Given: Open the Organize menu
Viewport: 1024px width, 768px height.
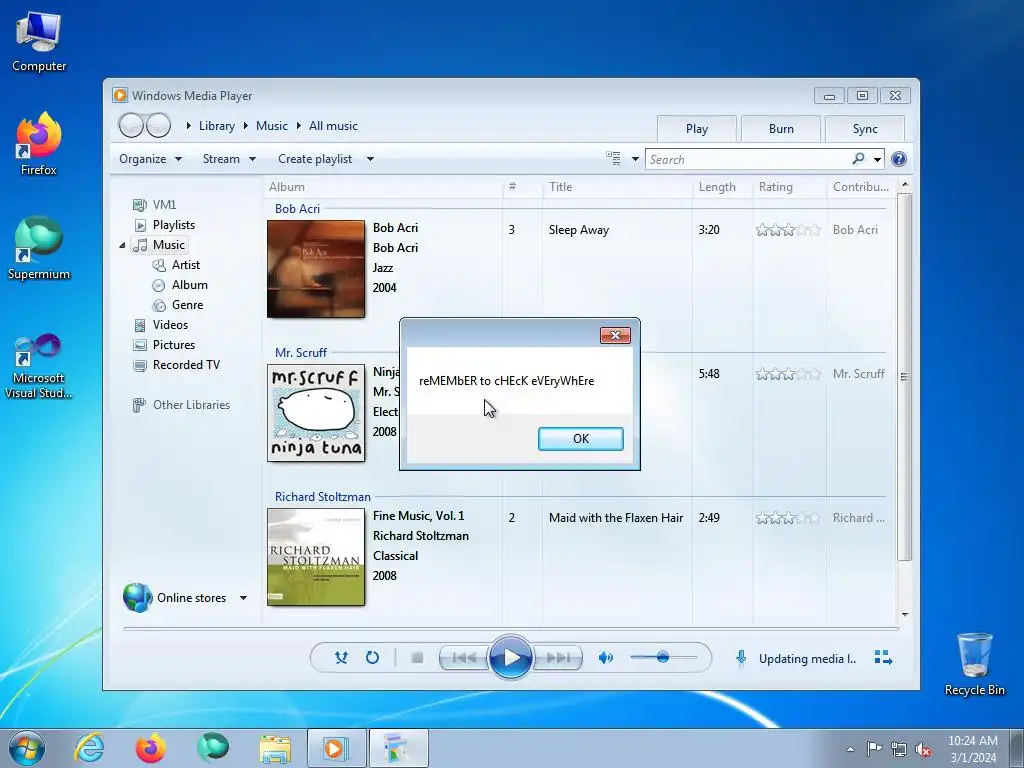Looking at the screenshot, I should (150, 159).
